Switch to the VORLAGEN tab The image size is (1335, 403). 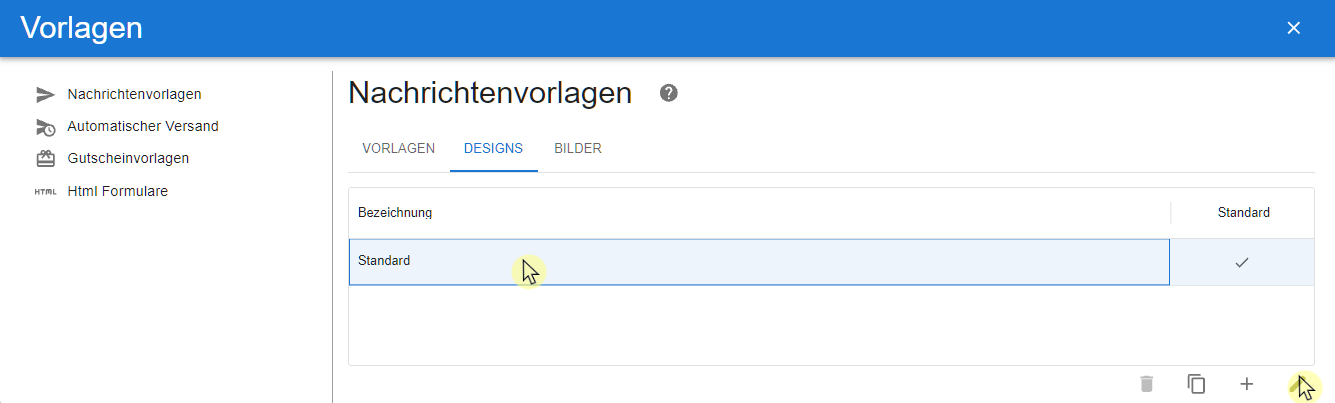click(x=398, y=148)
